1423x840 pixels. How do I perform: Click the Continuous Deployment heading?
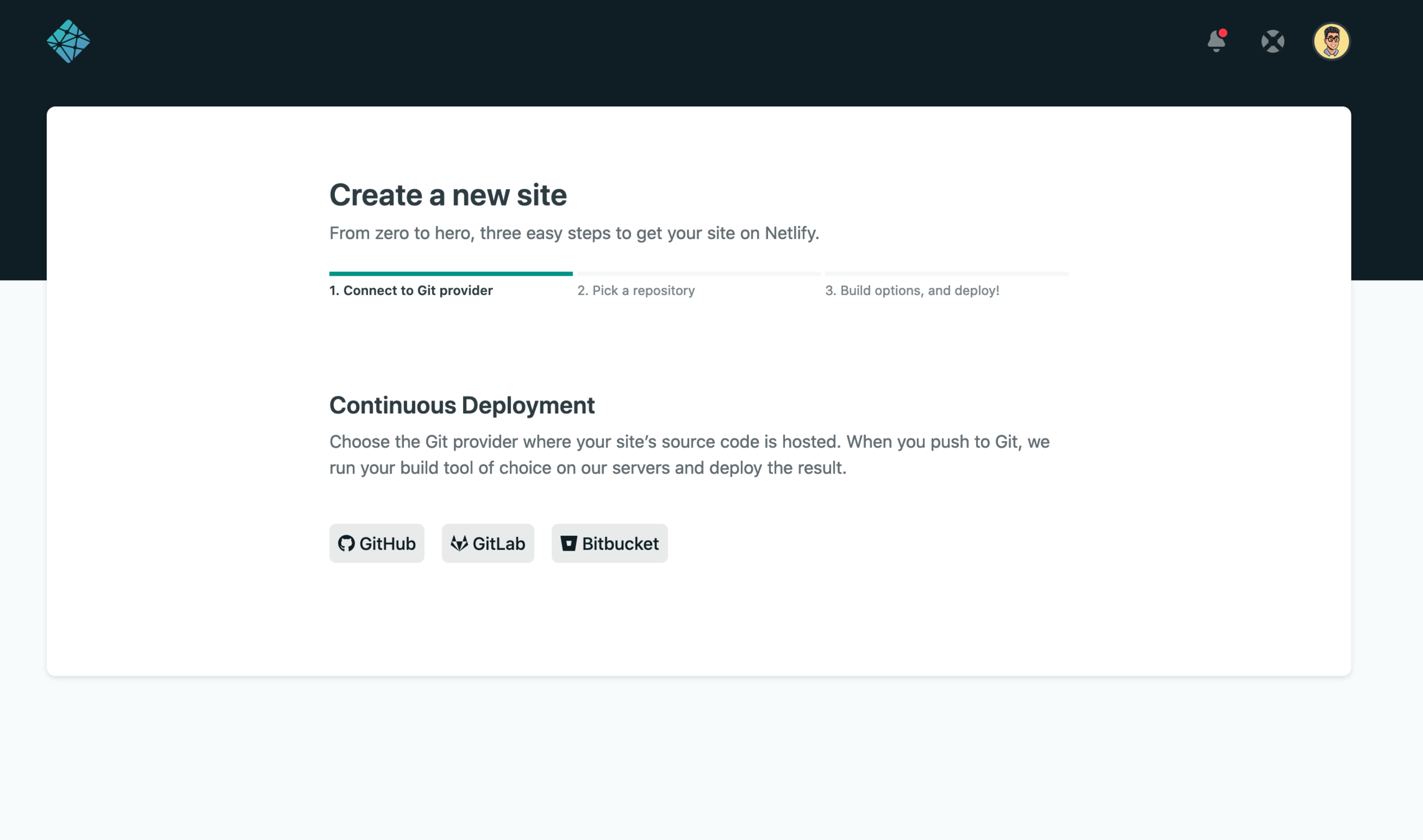461,405
